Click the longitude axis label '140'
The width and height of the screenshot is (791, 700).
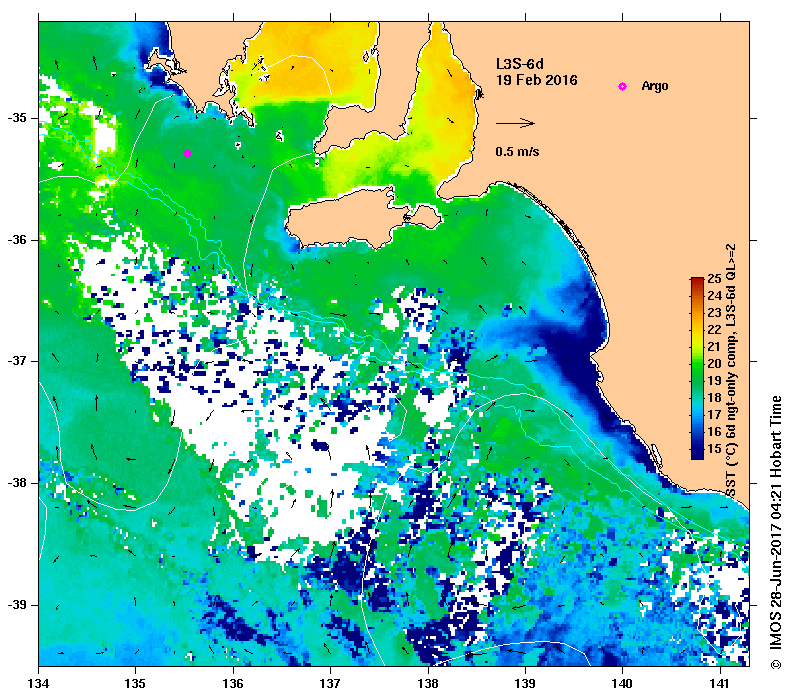[x=623, y=684]
